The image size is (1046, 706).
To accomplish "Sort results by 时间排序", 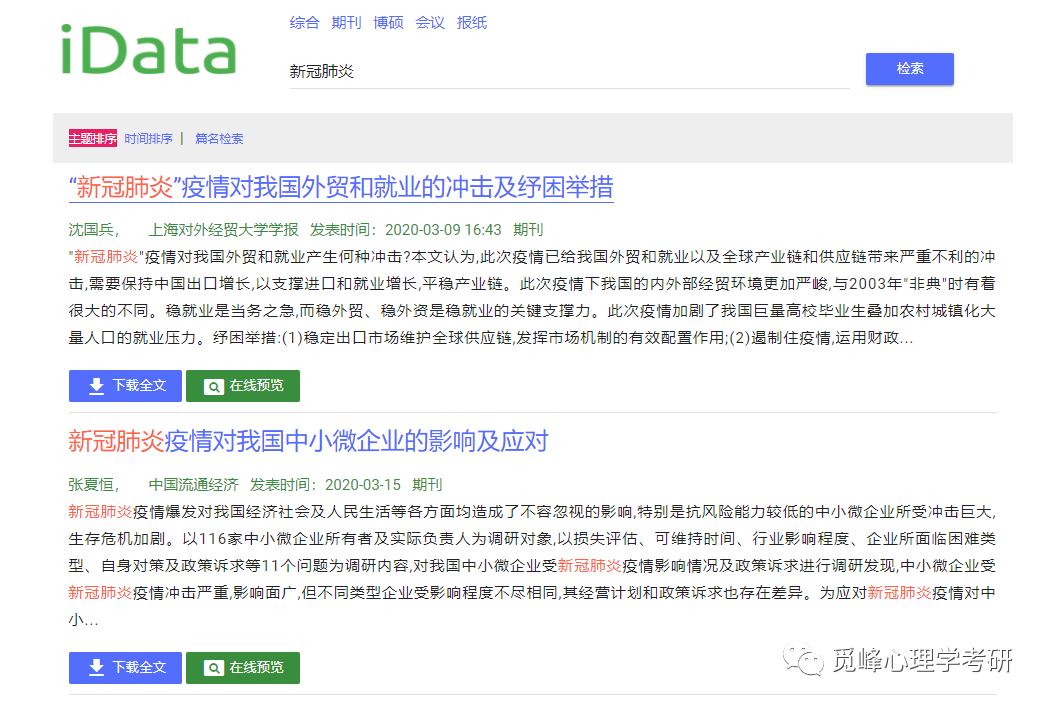I will coord(148,138).
